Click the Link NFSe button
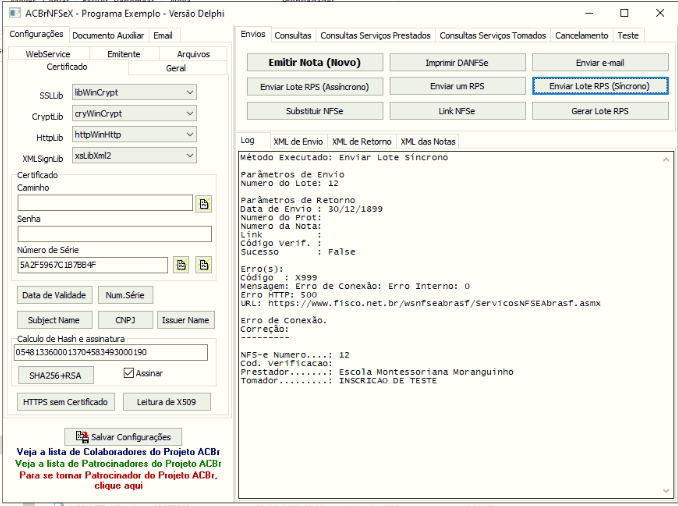Viewport: 678px width, 506px height. tap(457, 111)
